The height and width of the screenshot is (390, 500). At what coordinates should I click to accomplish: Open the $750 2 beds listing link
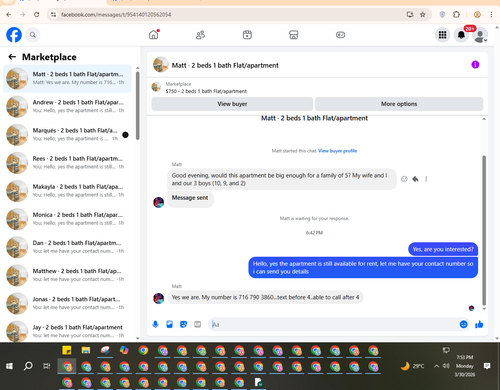pos(206,91)
